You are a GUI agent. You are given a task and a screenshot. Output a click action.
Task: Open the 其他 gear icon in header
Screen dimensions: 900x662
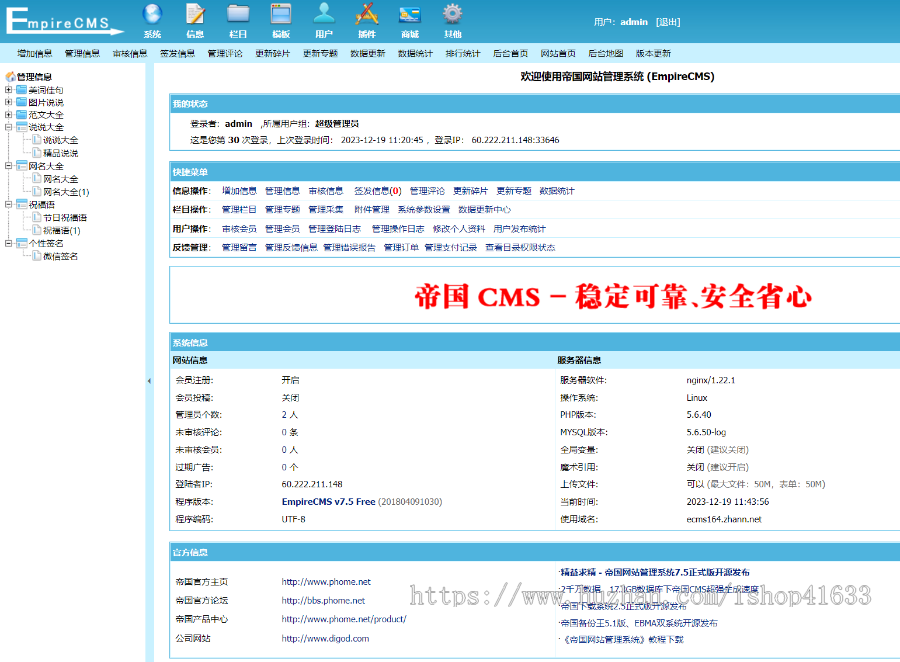[x=452, y=14]
